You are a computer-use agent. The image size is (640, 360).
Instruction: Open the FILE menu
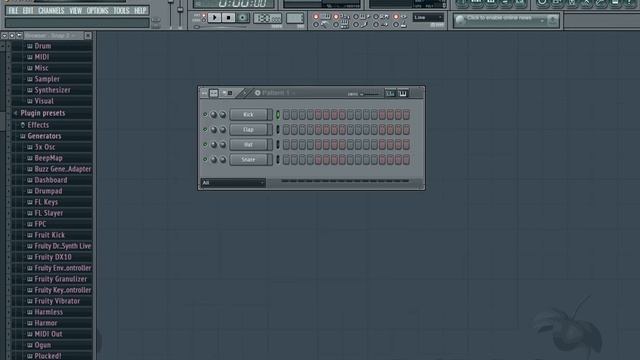coord(13,11)
